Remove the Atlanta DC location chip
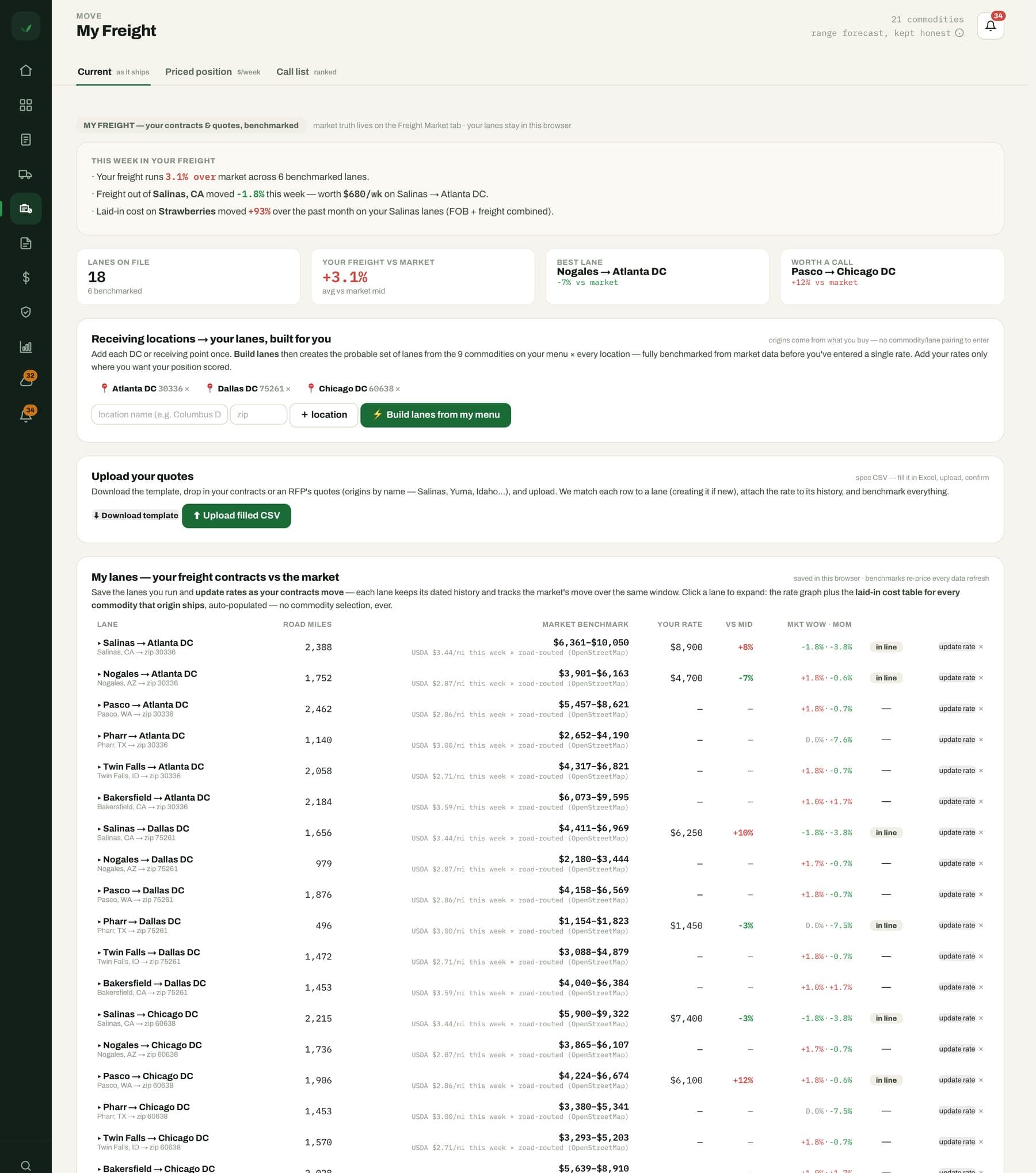 tap(186, 389)
